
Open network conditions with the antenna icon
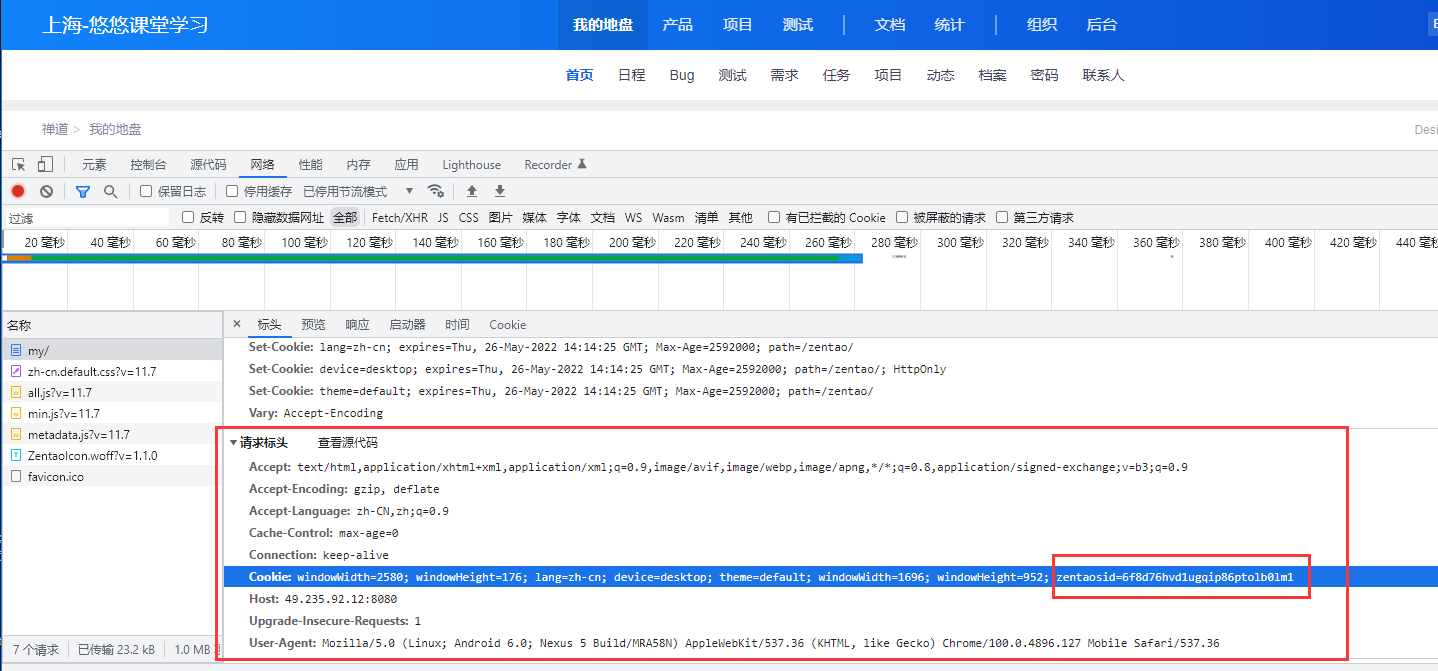(436, 192)
